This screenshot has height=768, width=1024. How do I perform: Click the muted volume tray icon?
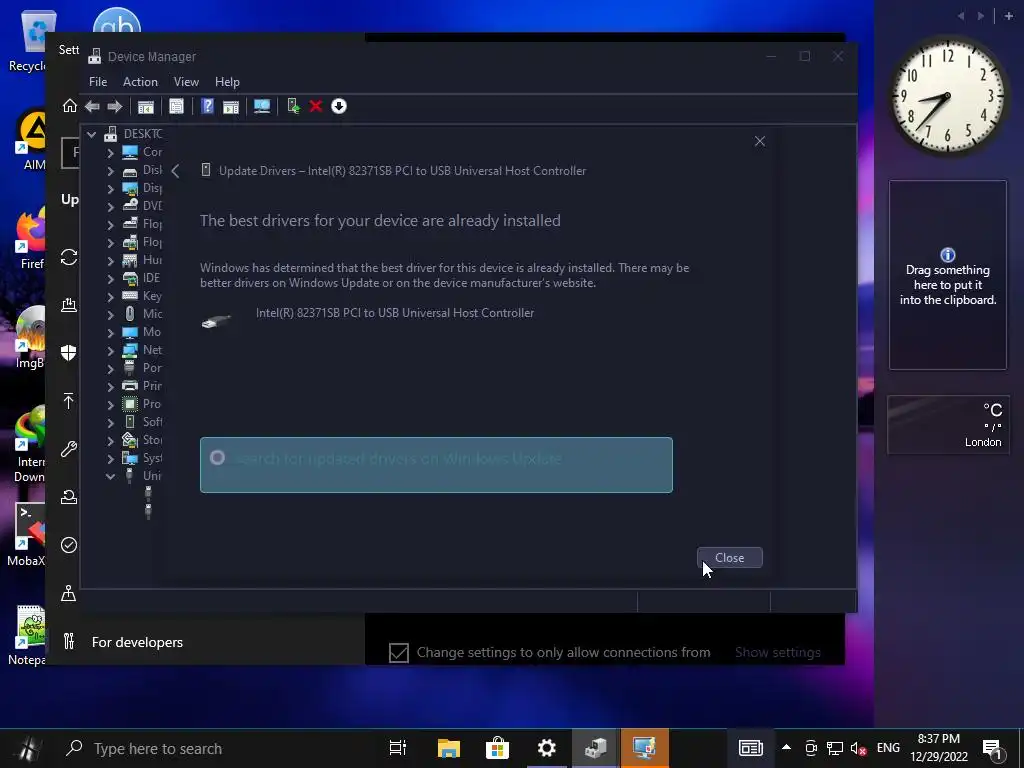coord(858,748)
